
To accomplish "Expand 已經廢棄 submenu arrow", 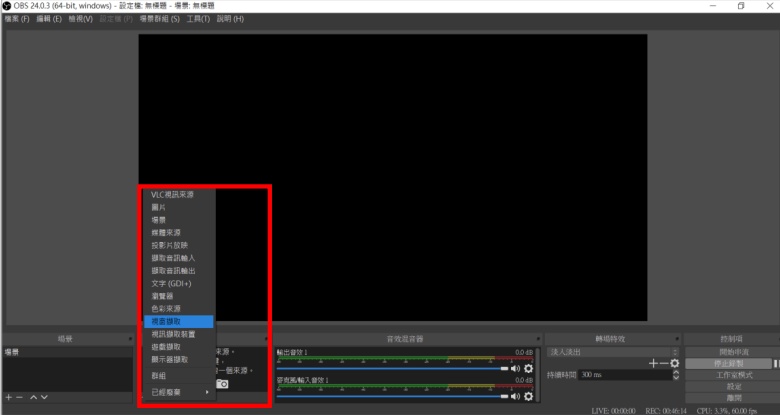I will point(207,392).
